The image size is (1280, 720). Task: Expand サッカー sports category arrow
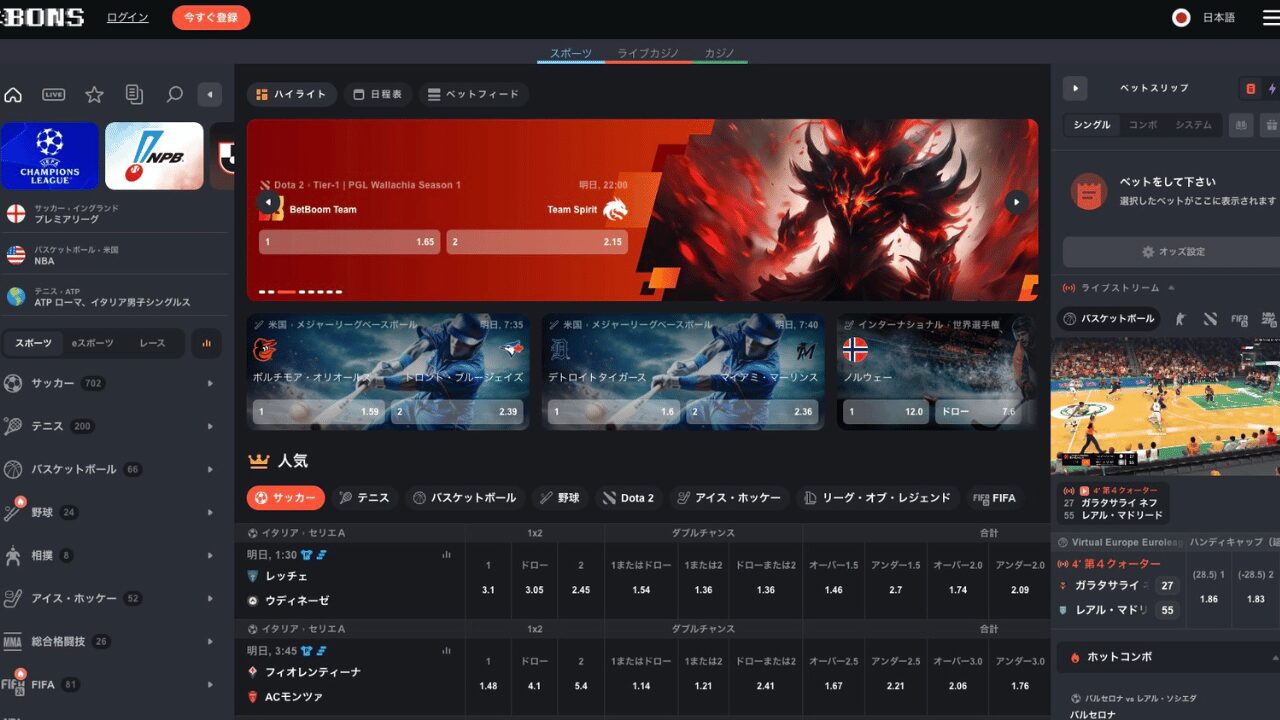click(x=210, y=384)
